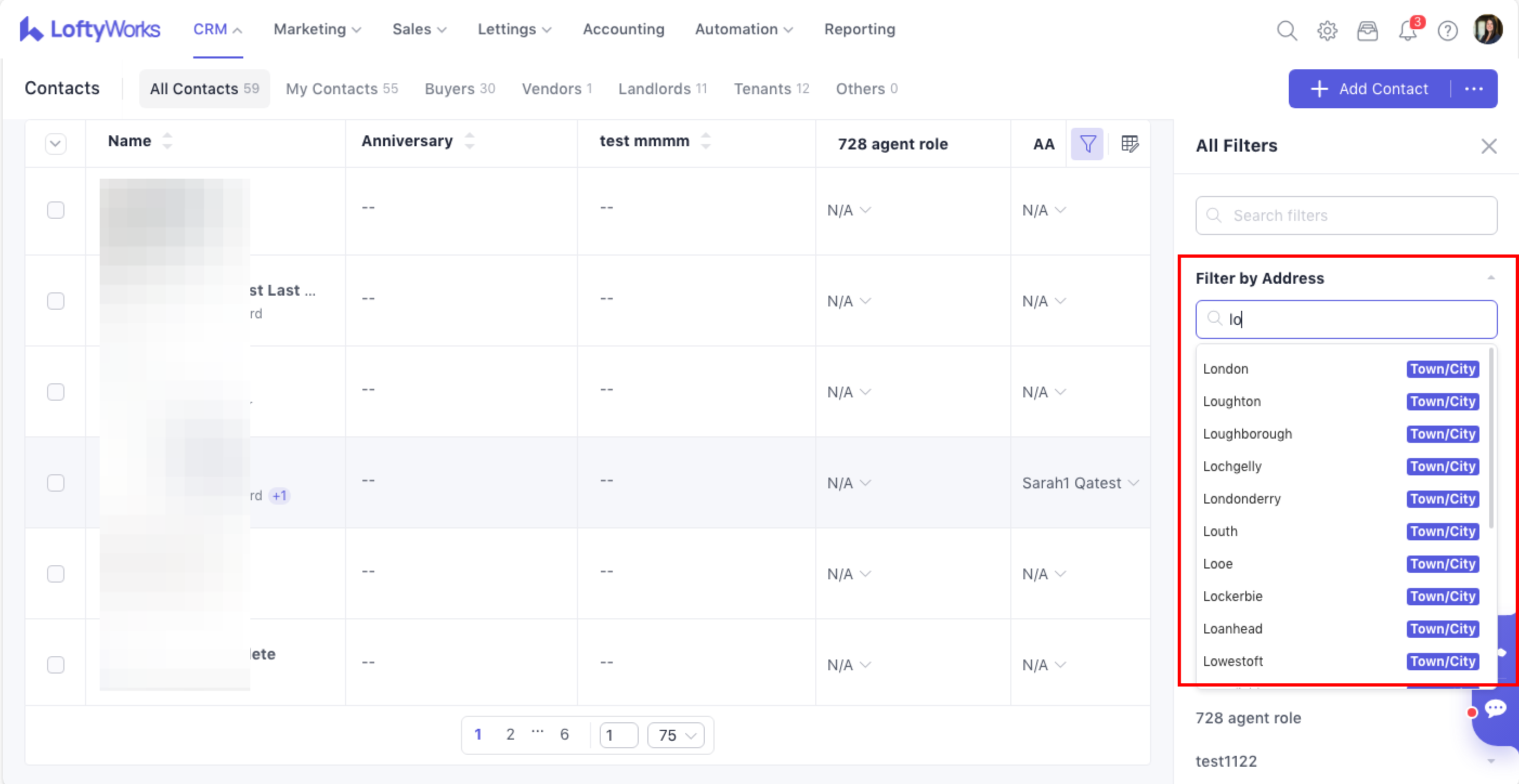
Task: Open notifications bell with 3 badge
Action: (x=1407, y=30)
